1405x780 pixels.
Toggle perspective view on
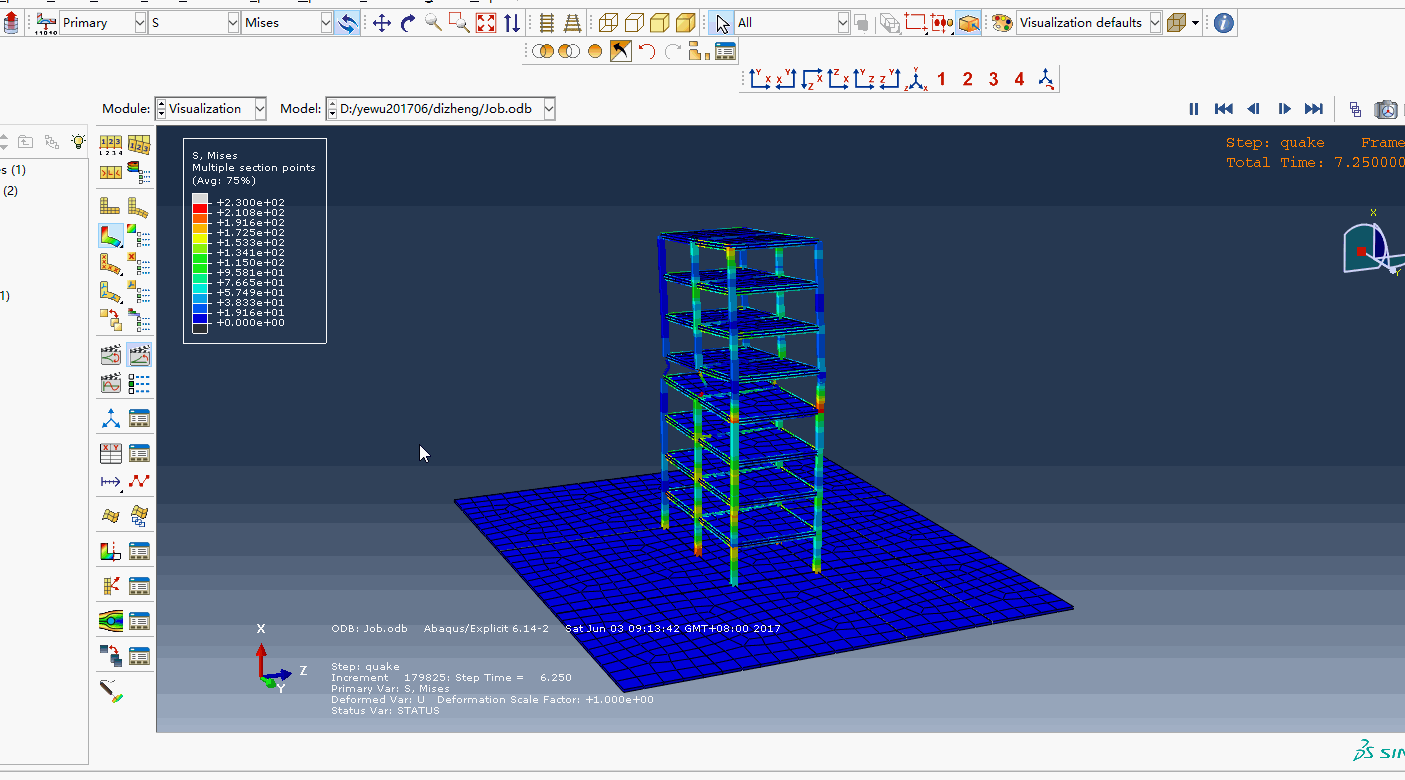pyautogui.click(x=573, y=23)
